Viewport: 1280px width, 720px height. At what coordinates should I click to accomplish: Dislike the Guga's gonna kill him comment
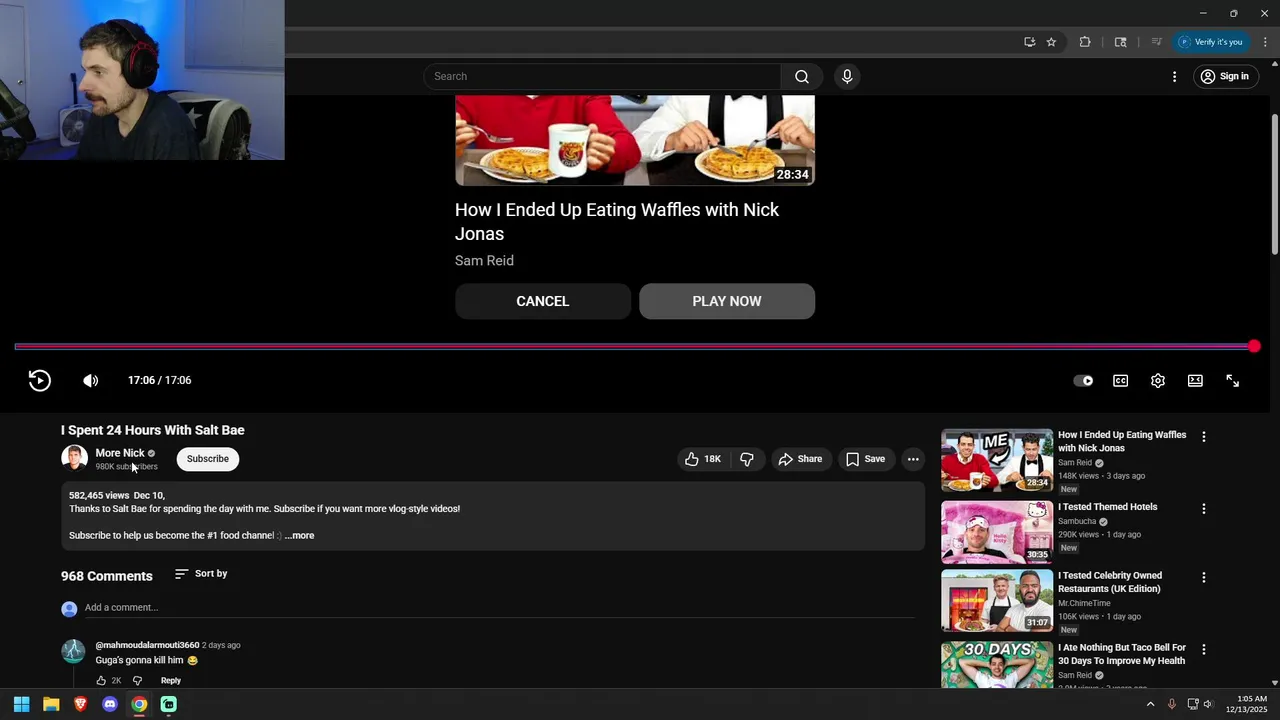tap(138, 680)
